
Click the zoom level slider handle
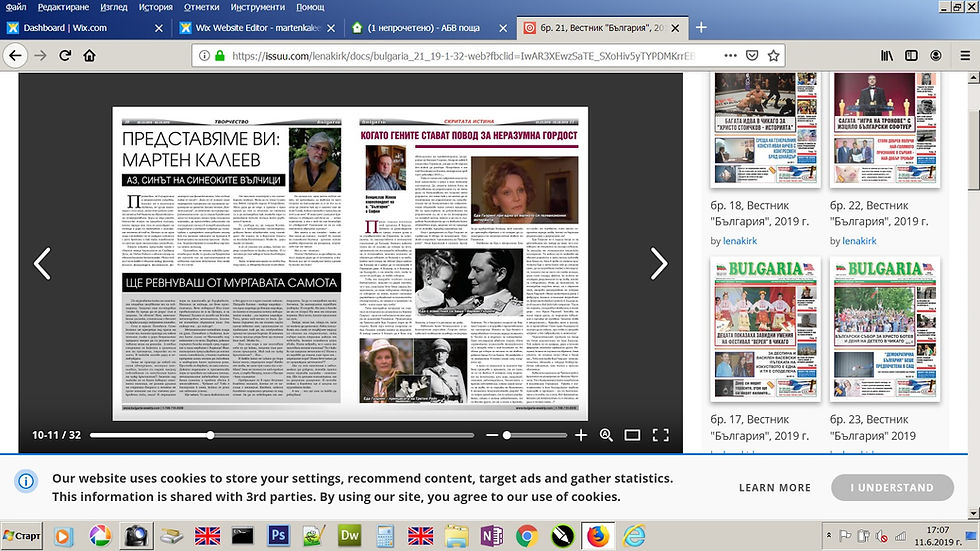(x=507, y=435)
